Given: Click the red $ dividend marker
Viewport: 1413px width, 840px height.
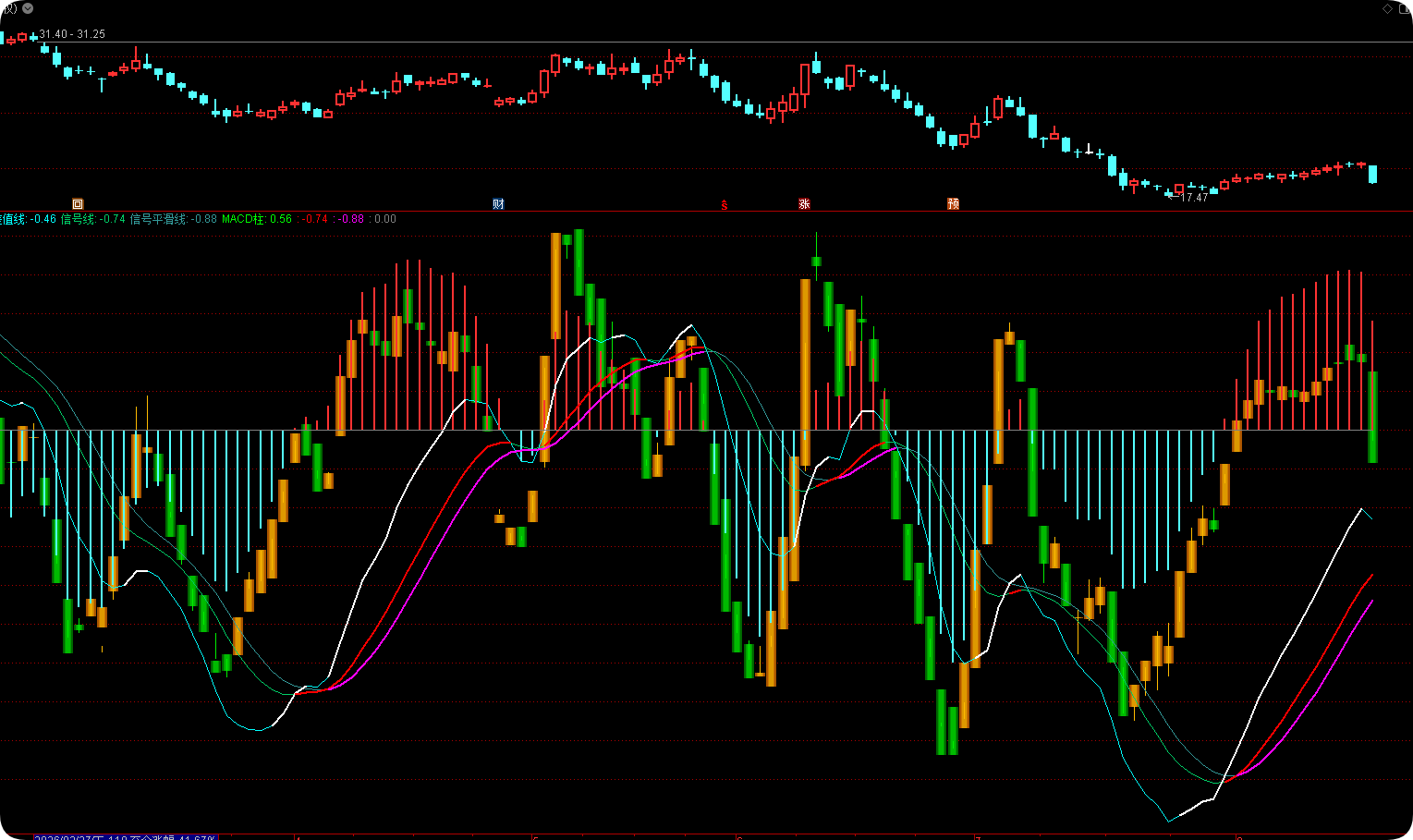Looking at the screenshot, I should [x=725, y=204].
